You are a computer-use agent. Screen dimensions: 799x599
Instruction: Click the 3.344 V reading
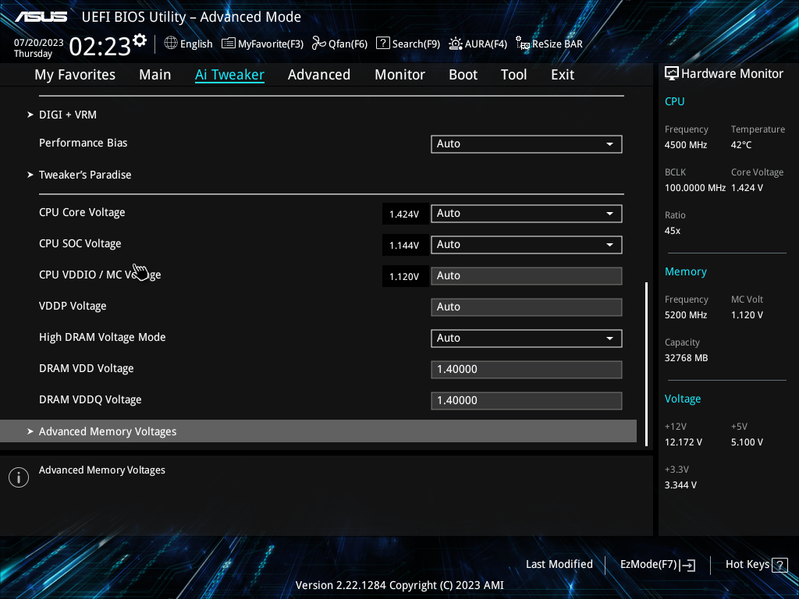pyautogui.click(x=680, y=485)
